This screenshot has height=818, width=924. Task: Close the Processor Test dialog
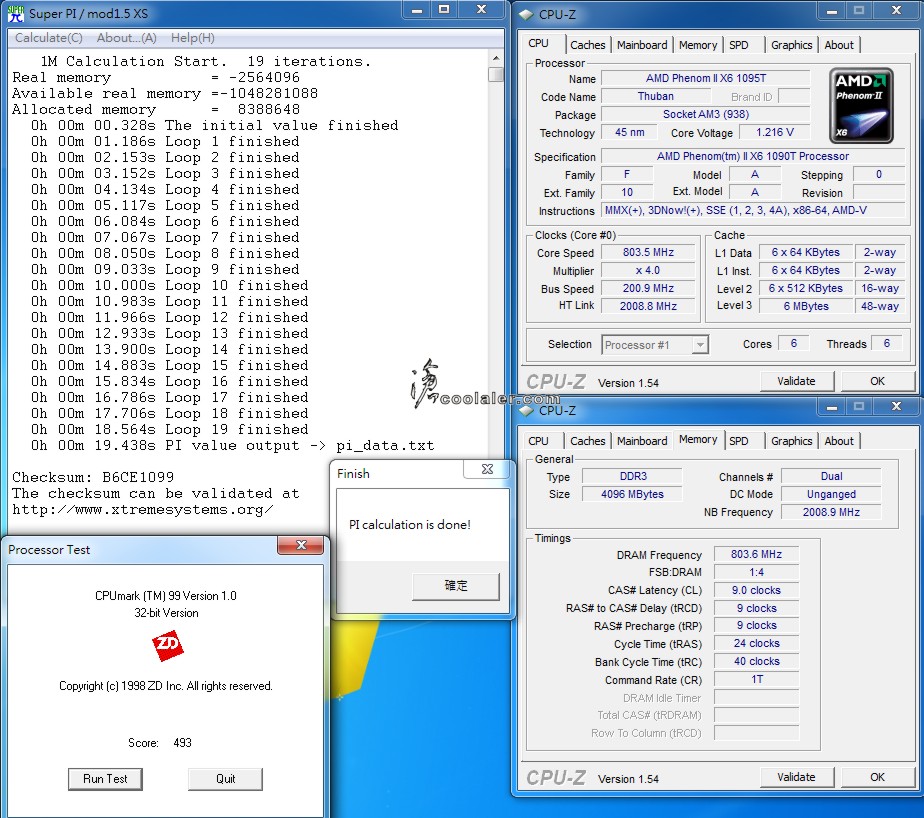click(301, 545)
